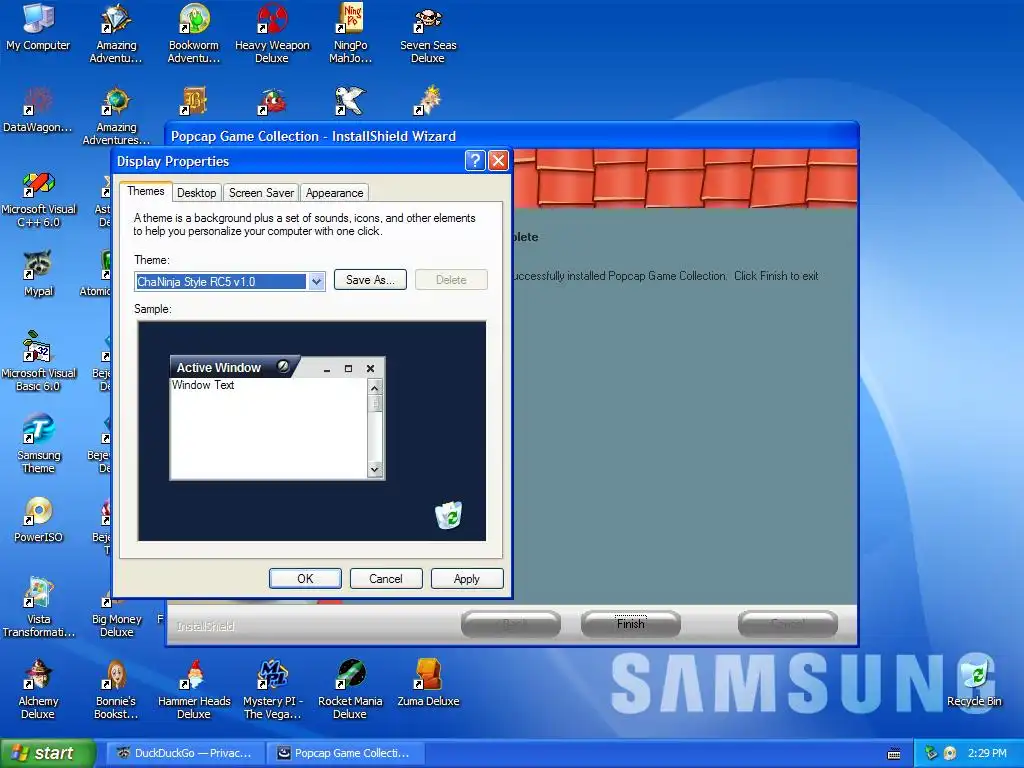Viewport: 1024px width, 768px height.
Task: Open the NingPo MahJong shortcut
Action: click(351, 33)
